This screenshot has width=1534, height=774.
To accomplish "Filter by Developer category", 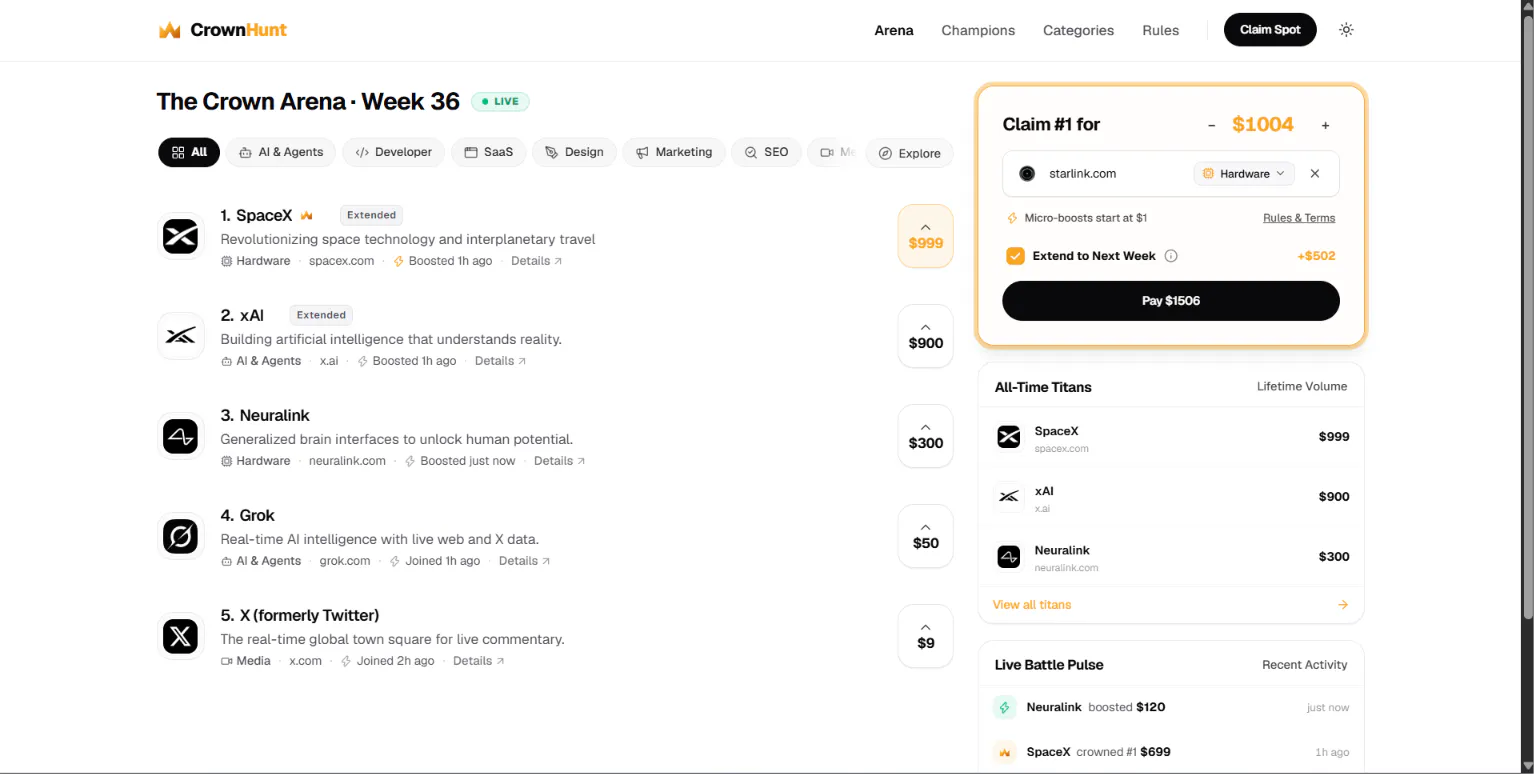I will (394, 152).
